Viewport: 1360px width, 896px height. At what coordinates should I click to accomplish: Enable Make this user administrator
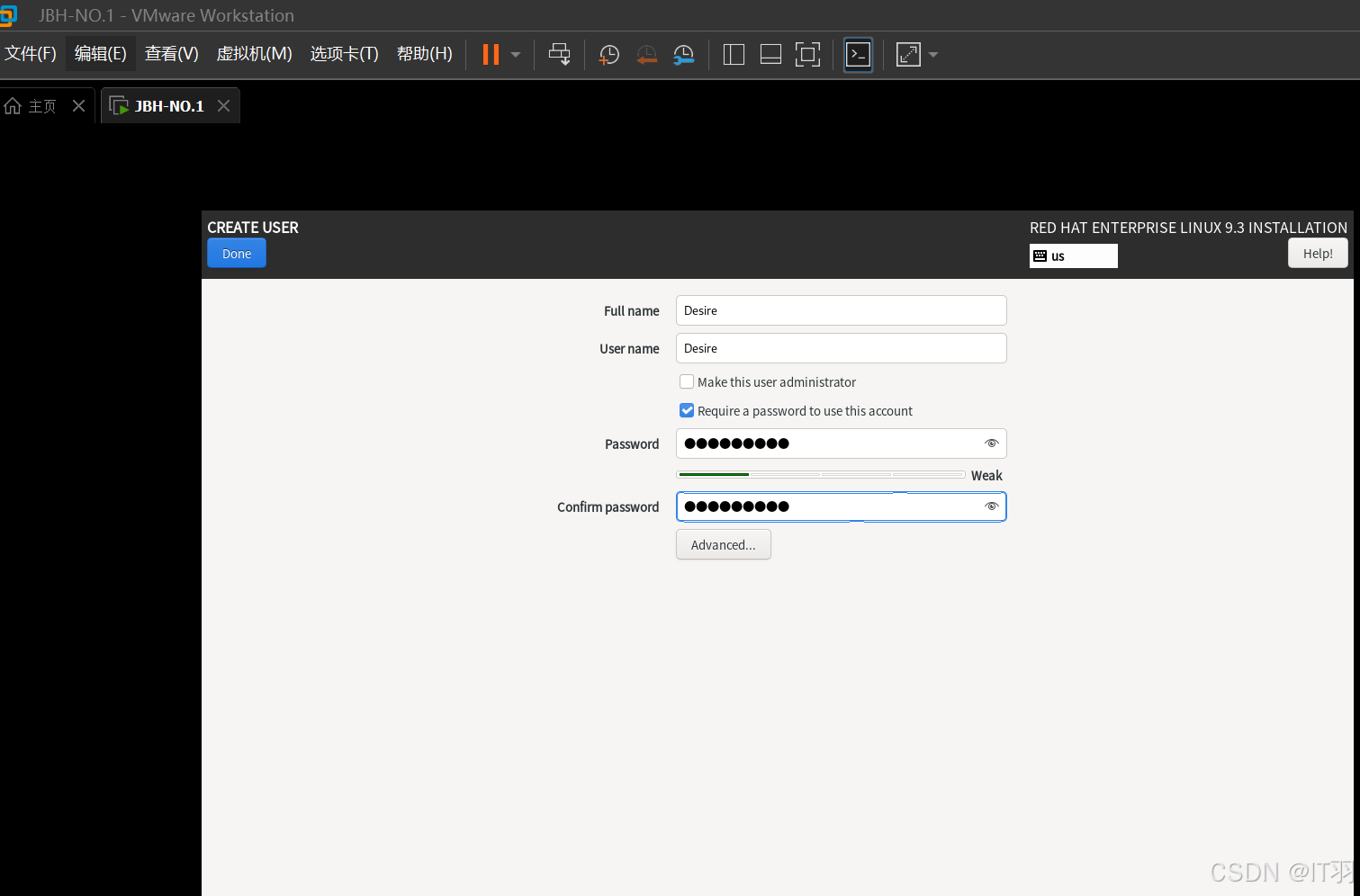[x=687, y=381]
